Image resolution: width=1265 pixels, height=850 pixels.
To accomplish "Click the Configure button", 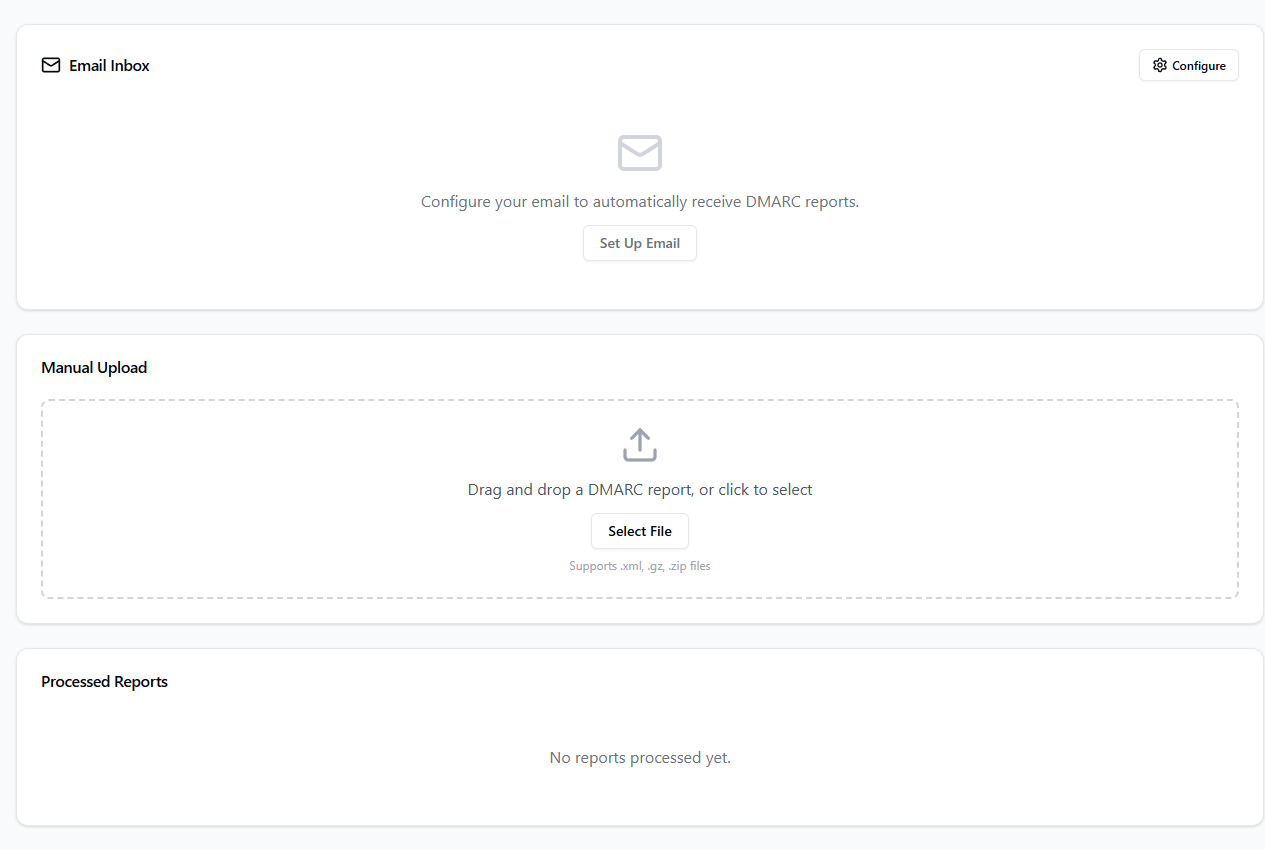I will coord(1188,65).
